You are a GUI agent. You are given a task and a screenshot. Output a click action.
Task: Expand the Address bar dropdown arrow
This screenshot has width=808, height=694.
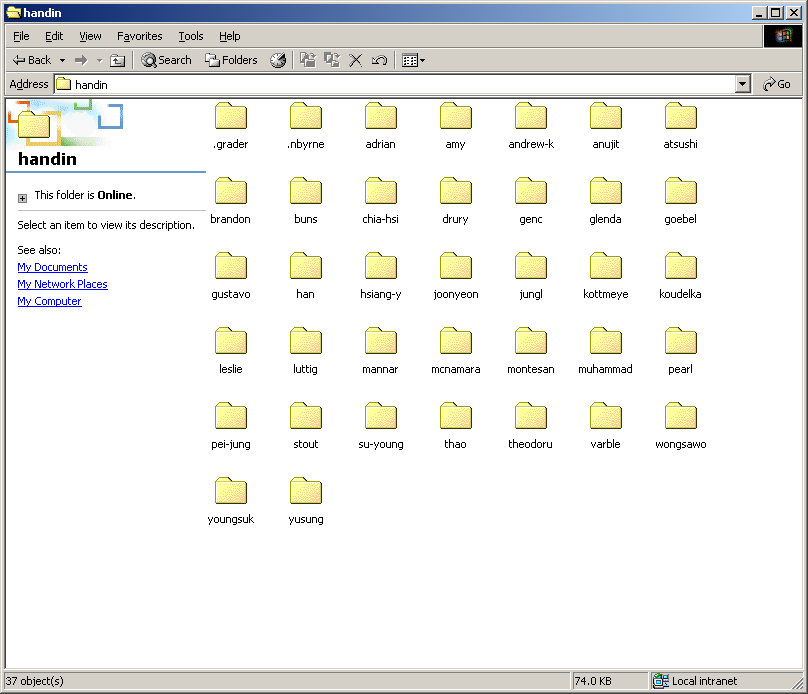point(742,85)
